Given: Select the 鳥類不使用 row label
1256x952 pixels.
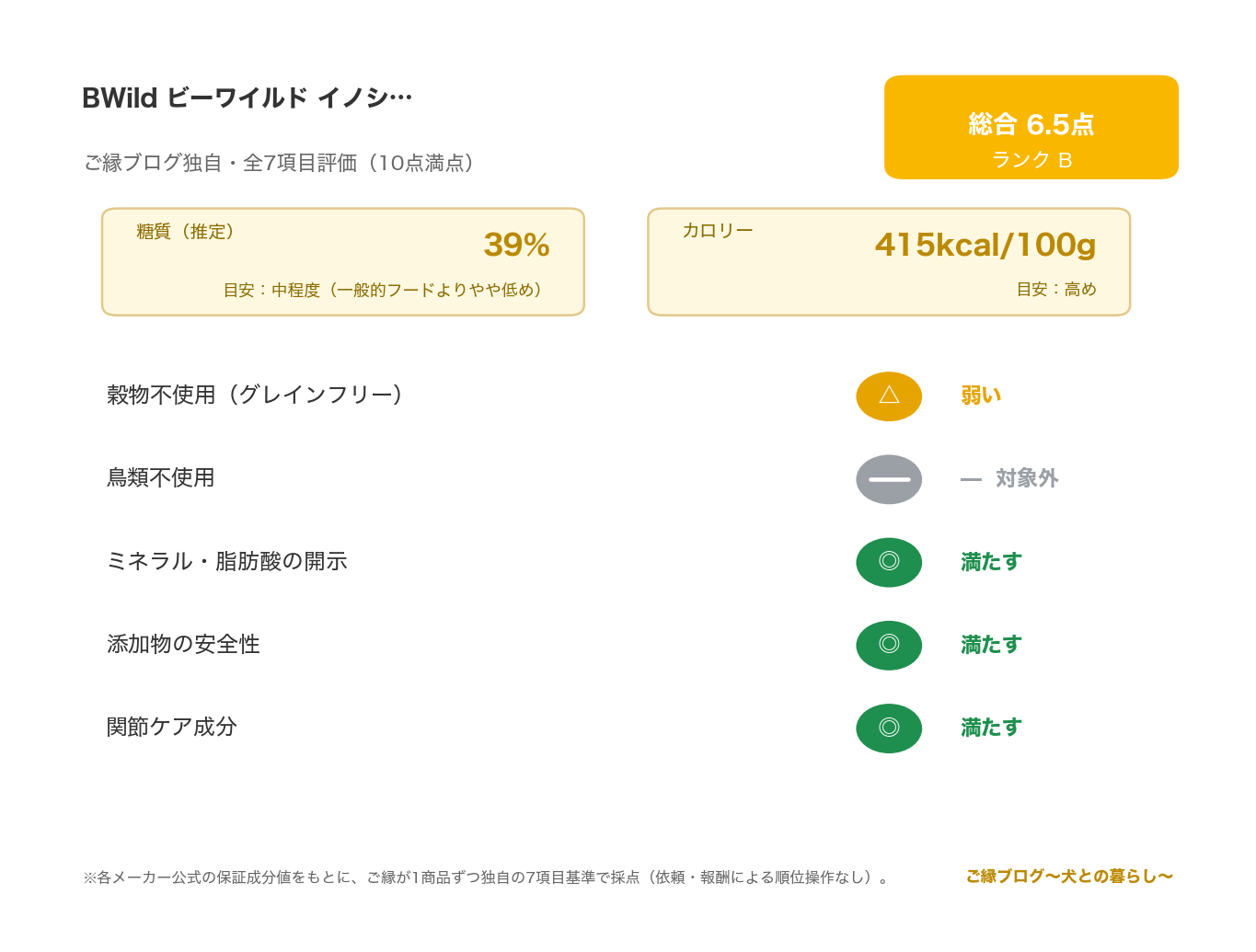Looking at the screenshot, I should pyautogui.click(x=161, y=477).
